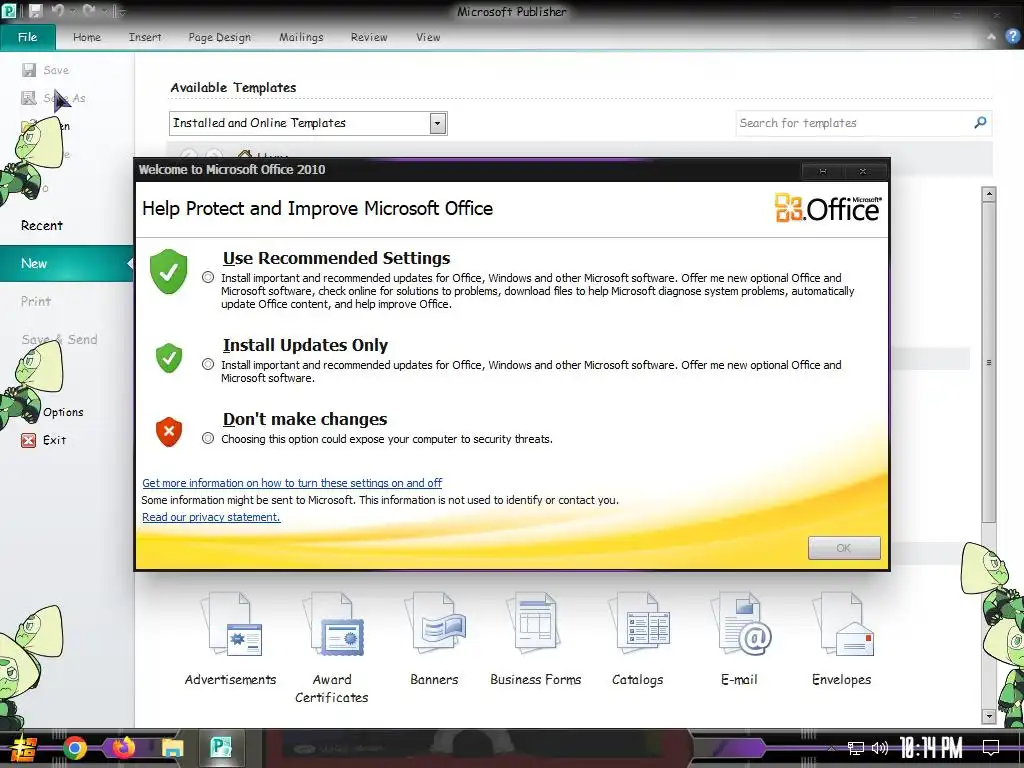Open the Advertisements template category

point(231,639)
